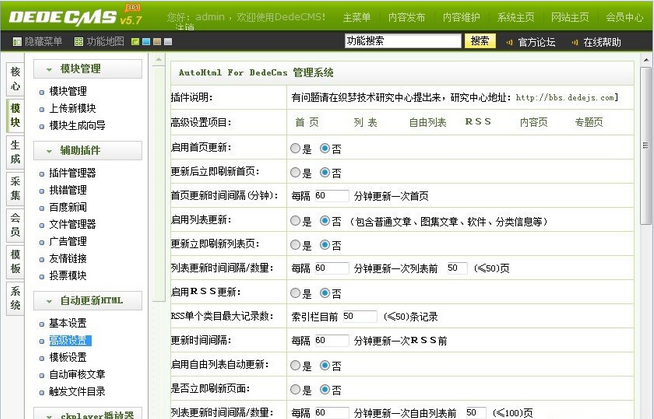
Task: Enable 启用首页更新 by choosing 是
Action: pyautogui.click(x=294, y=148)
